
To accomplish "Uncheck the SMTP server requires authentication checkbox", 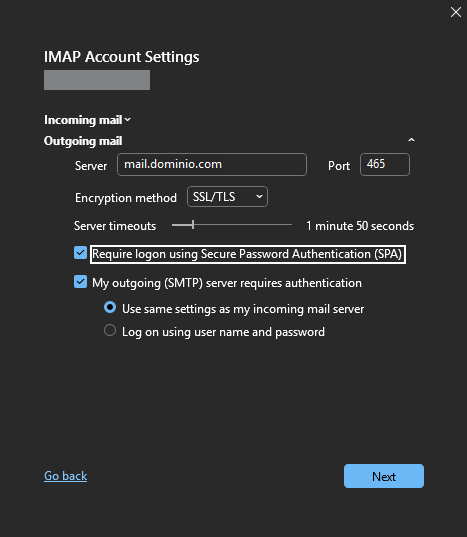I will pos(80,282).
